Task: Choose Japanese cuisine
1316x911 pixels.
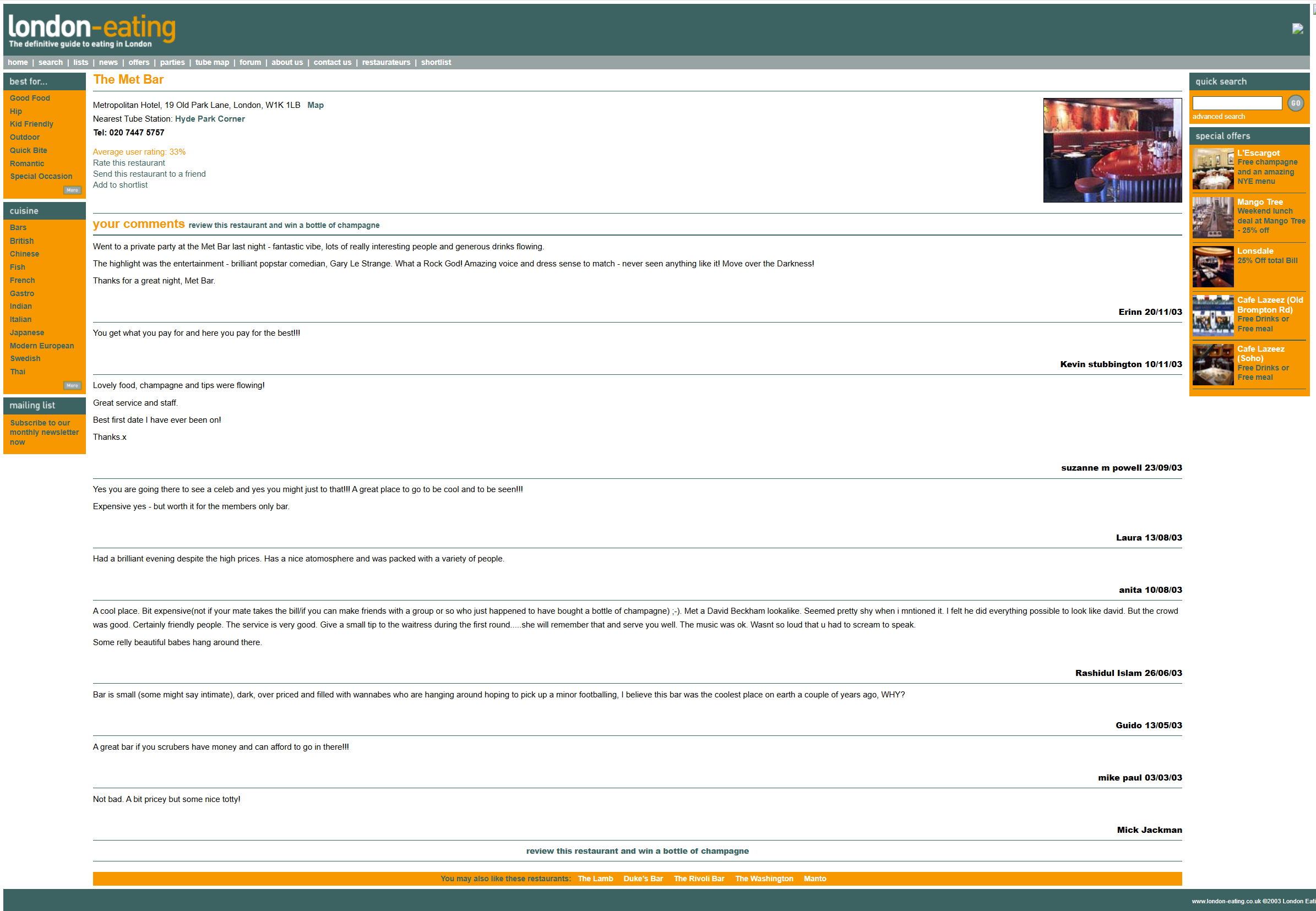Action: click(x=27, y=332)
